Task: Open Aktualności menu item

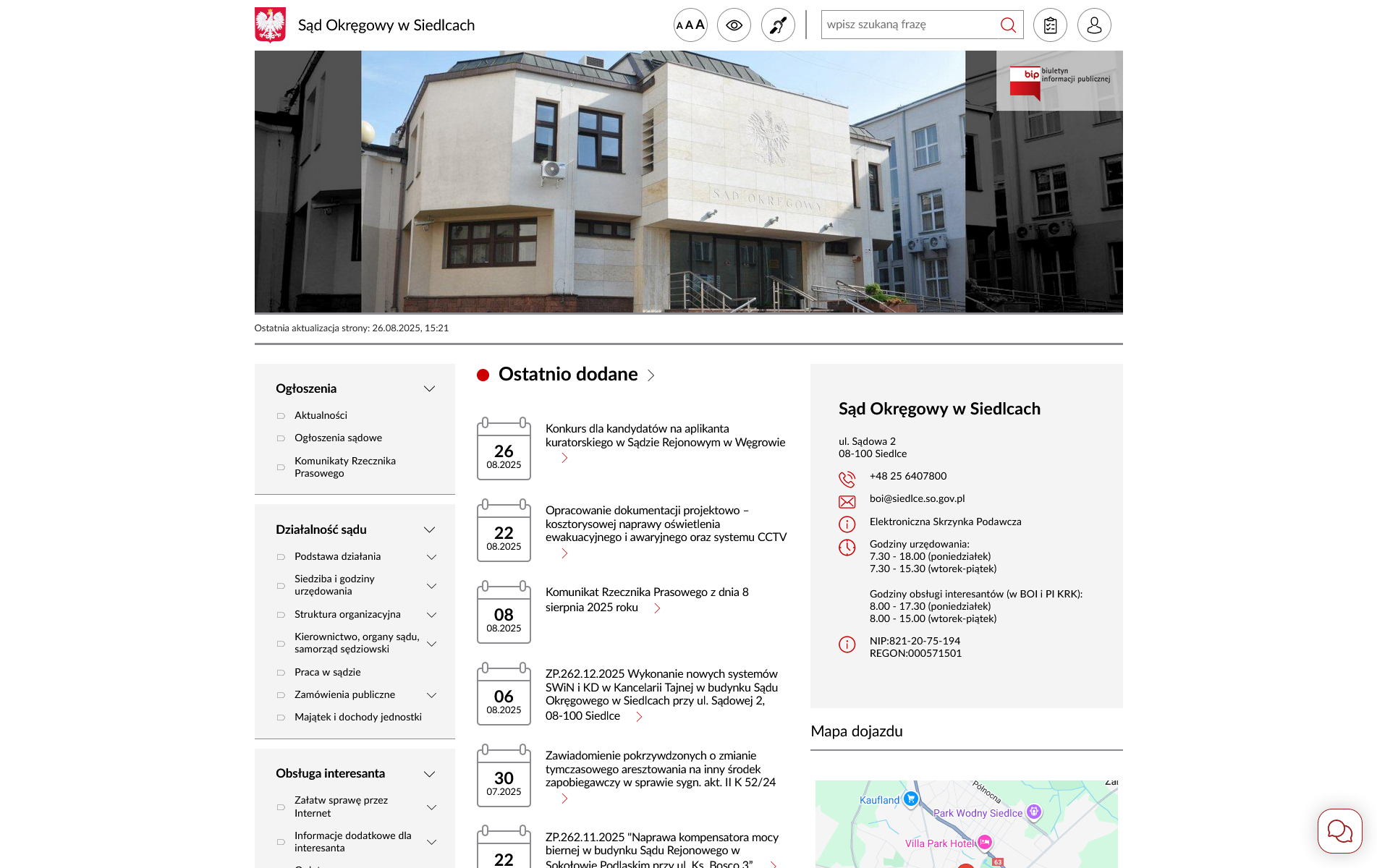Action: (x=321, y=415)
